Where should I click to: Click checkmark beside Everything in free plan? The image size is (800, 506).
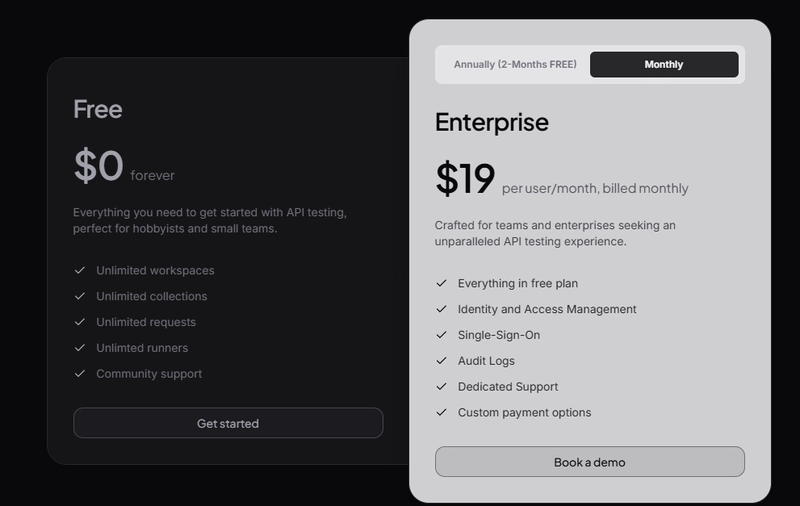point(441,283)
